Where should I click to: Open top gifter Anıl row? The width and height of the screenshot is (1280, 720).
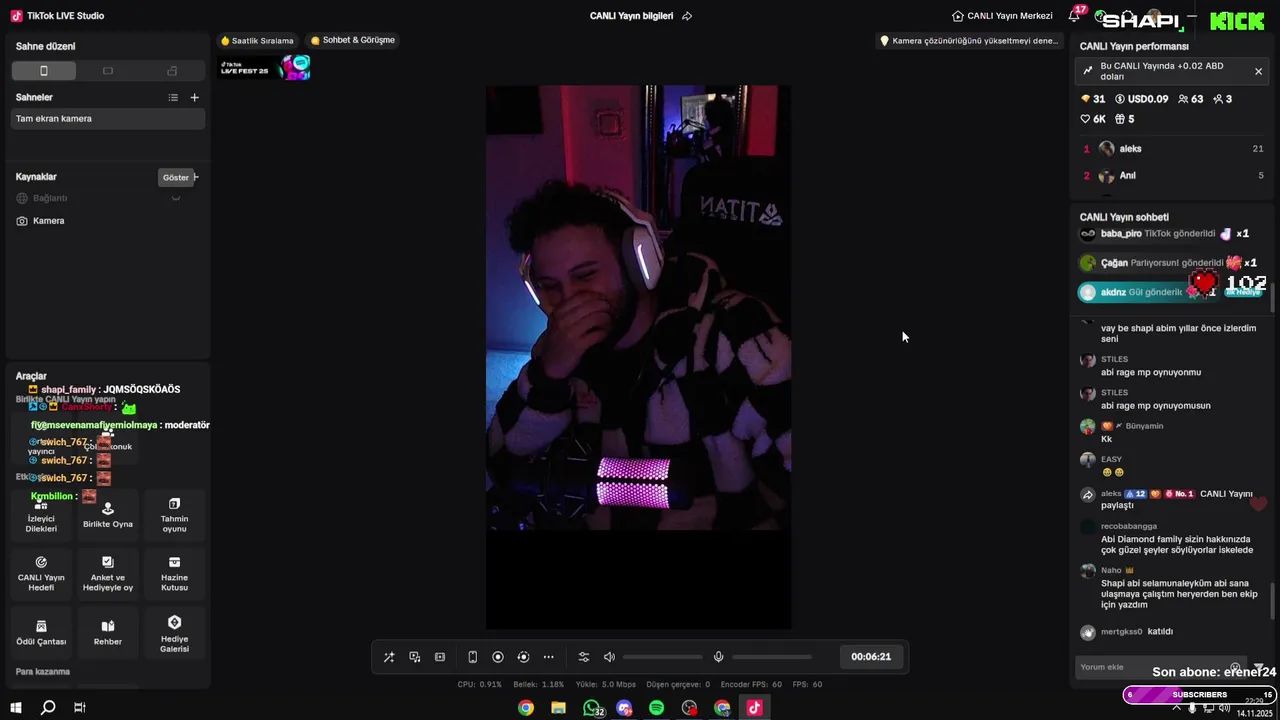click(1172, 176)
